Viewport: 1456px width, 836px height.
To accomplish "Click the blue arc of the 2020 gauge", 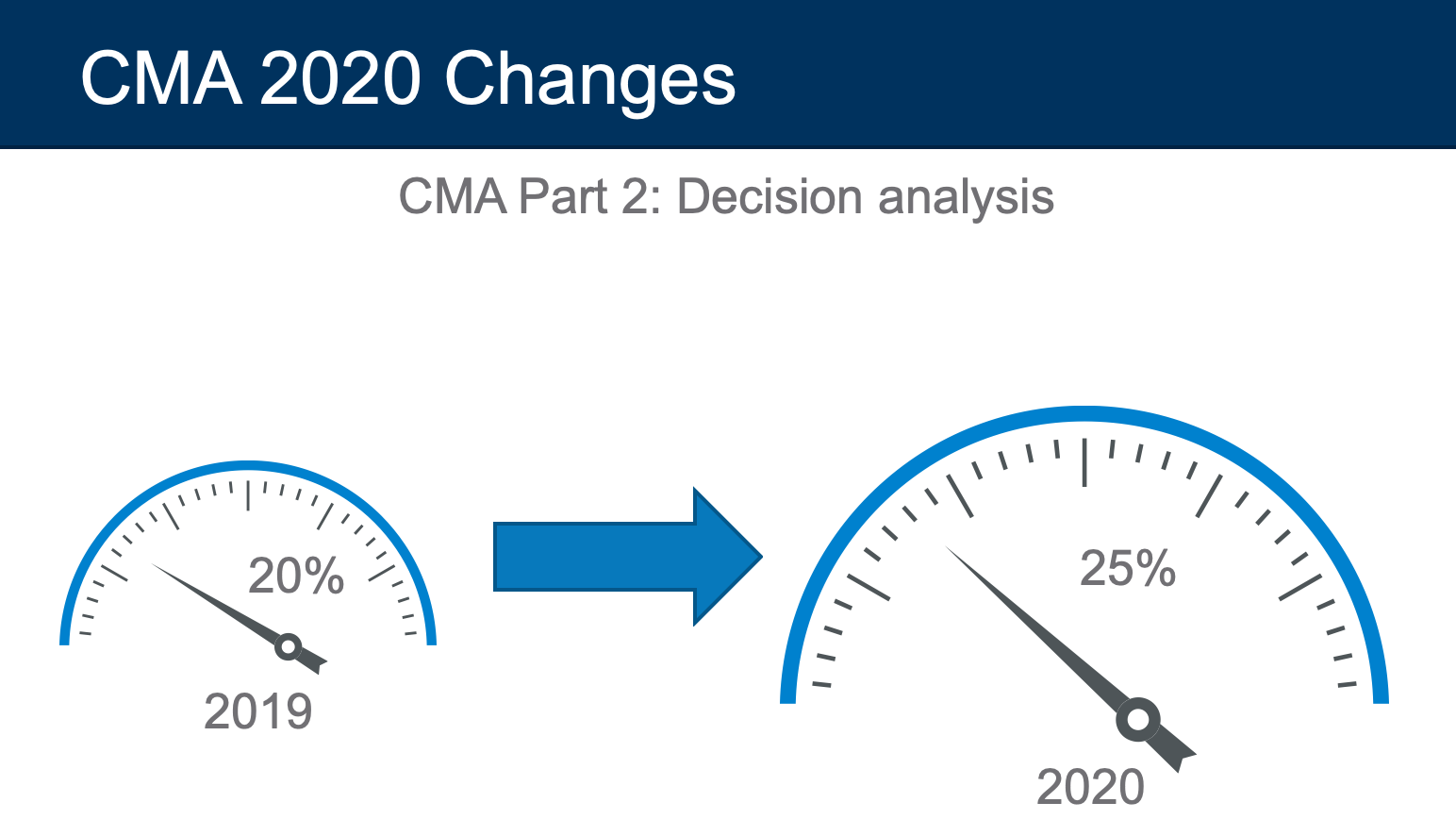I will [1084, 413].
